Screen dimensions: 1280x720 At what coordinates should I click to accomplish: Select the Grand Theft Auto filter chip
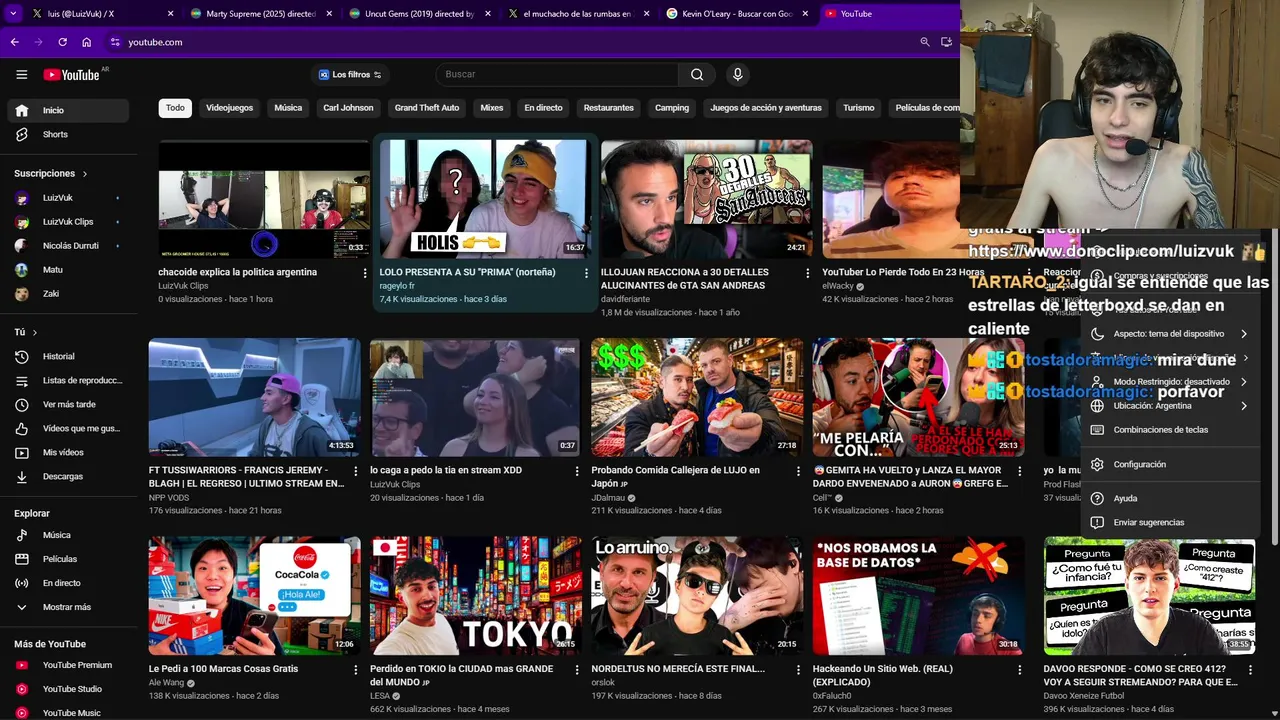pos(427,108)
